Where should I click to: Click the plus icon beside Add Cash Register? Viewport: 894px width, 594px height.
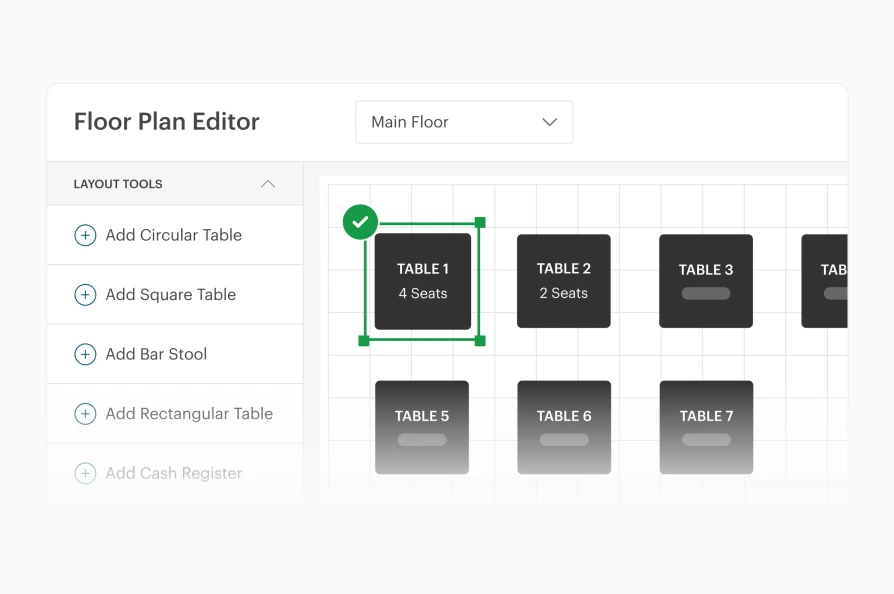[x=85, y=473]
